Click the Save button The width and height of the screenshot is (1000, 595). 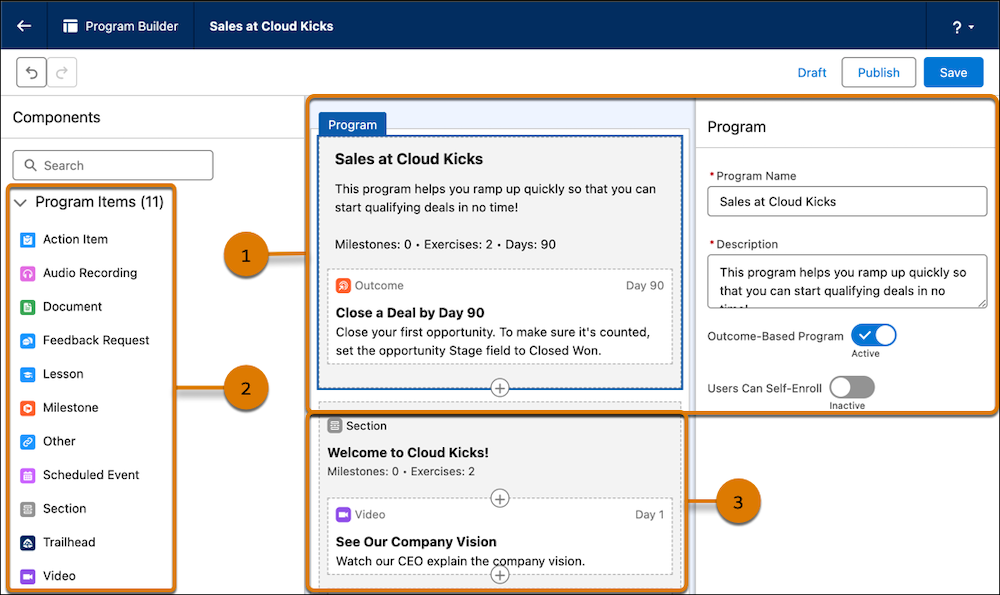pyautogui.click(x=953, y=73)
